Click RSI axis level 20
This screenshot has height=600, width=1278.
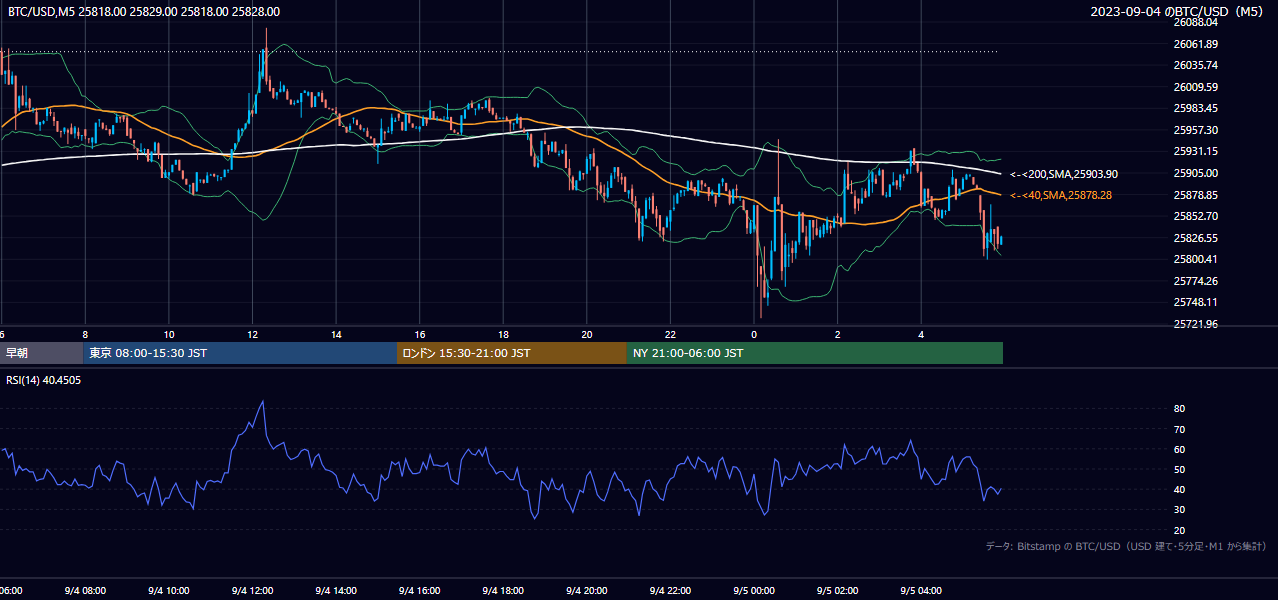pyautogui.click(x=1180, y=530)
